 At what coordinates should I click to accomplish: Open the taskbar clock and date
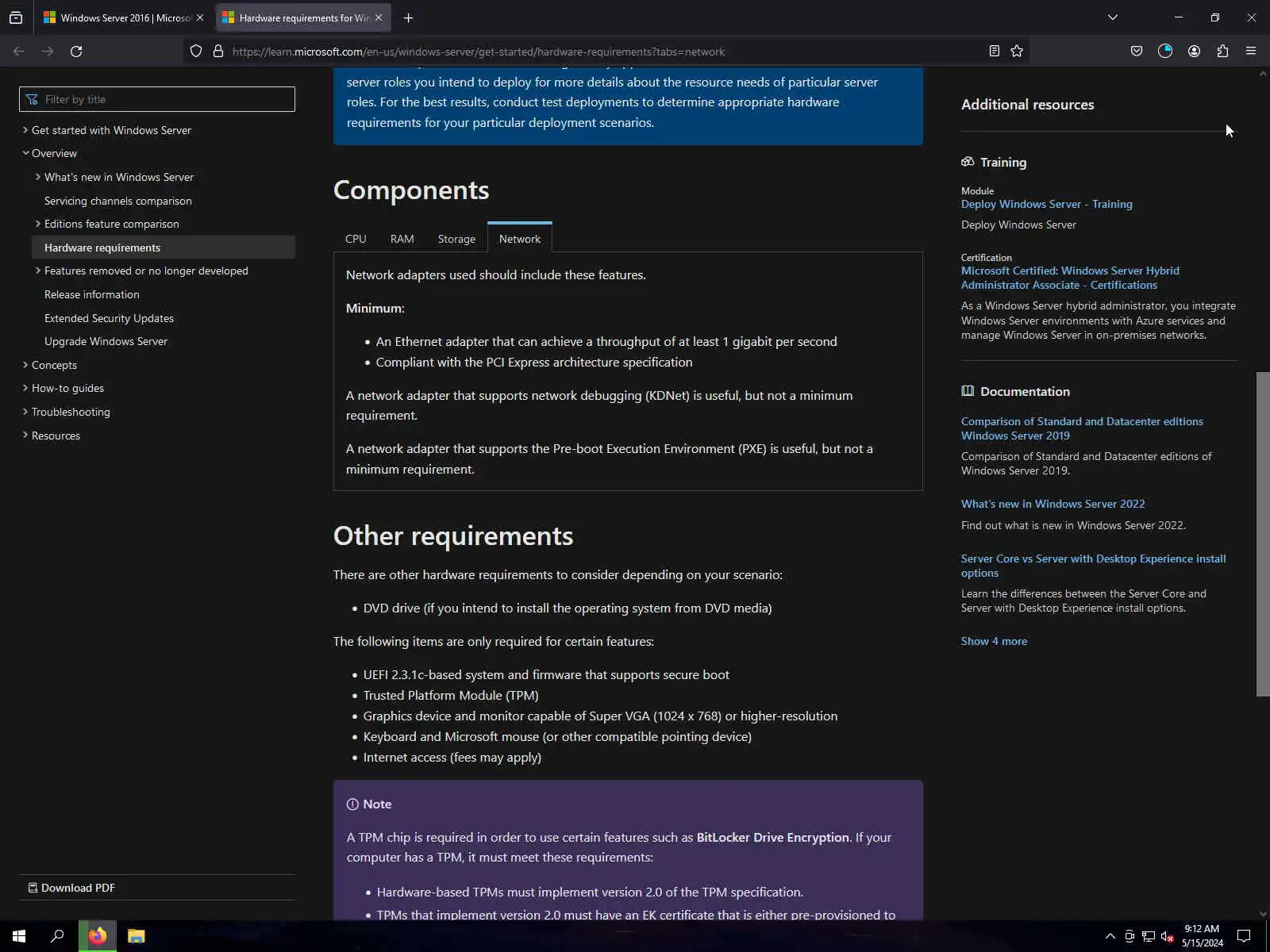tap(1202, 936)
